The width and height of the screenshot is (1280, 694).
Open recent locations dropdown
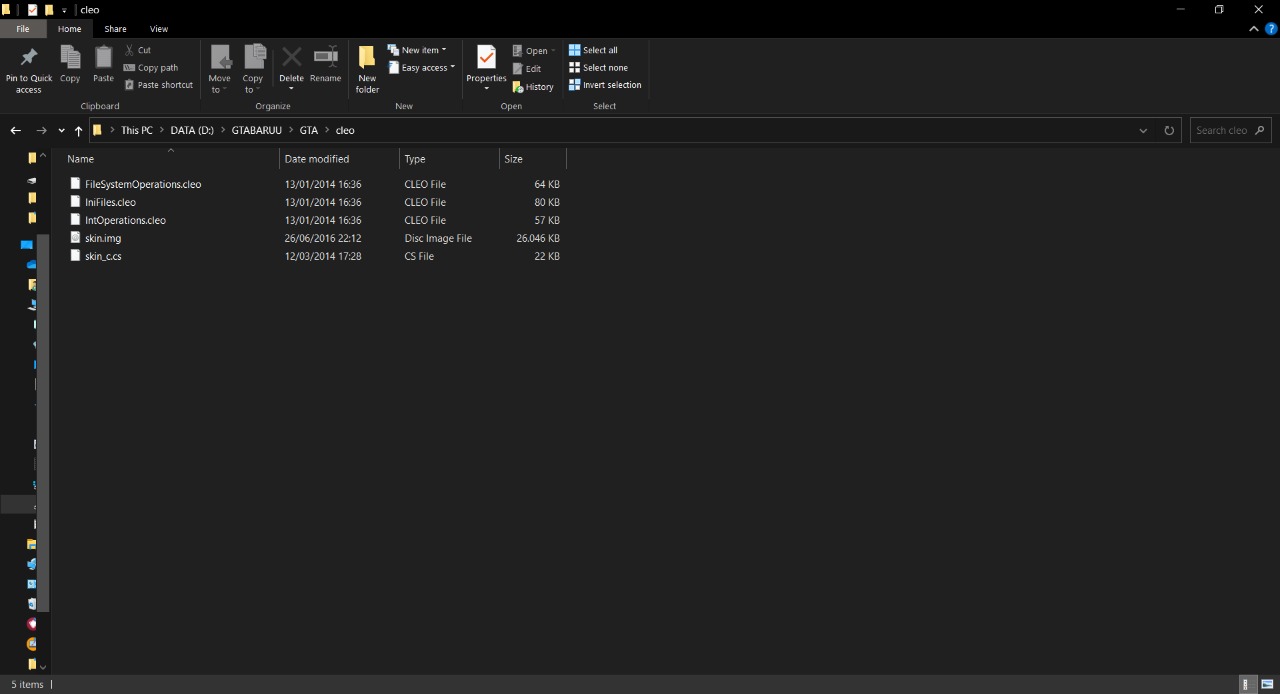[62, 131]
